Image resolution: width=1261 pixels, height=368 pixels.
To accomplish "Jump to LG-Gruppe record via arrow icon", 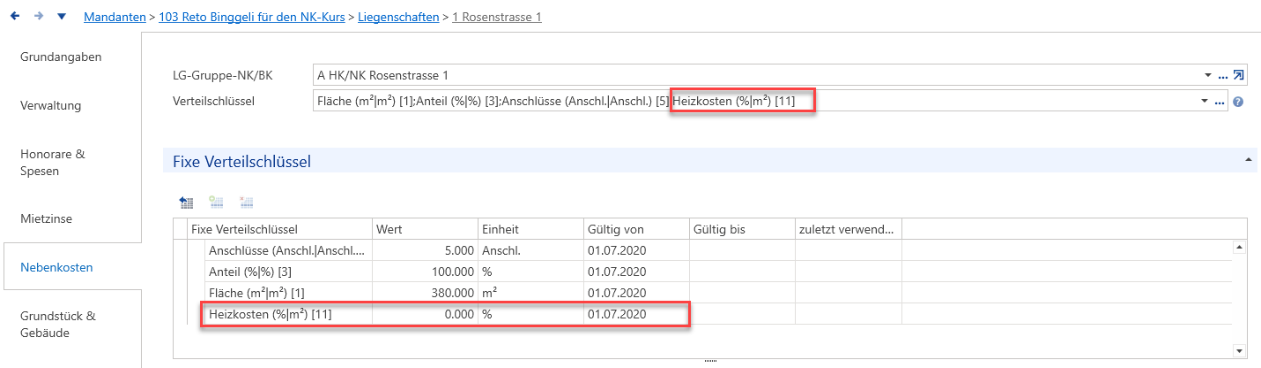I will pos(1238,75).
